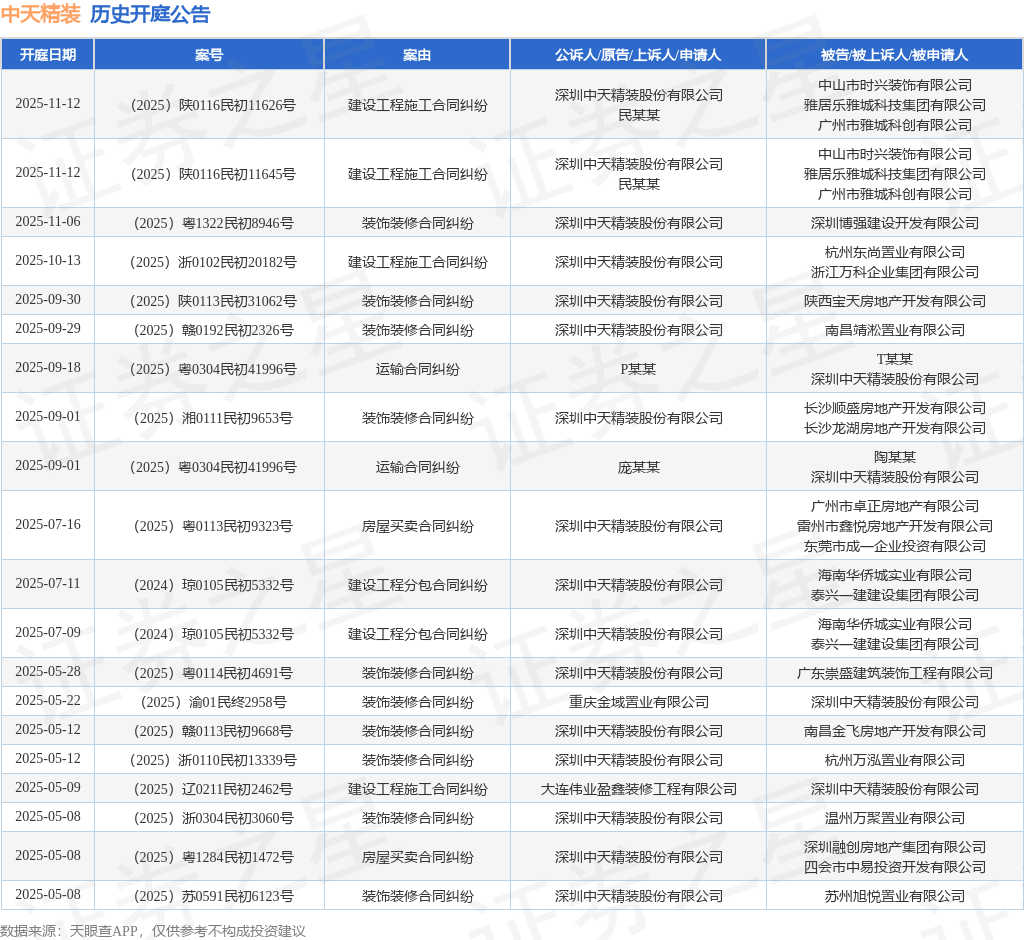The width and height of the screenshot is (1024, 940).
Task: Select case number (2025)粤0113民初9323号
Action: [213, 527]
